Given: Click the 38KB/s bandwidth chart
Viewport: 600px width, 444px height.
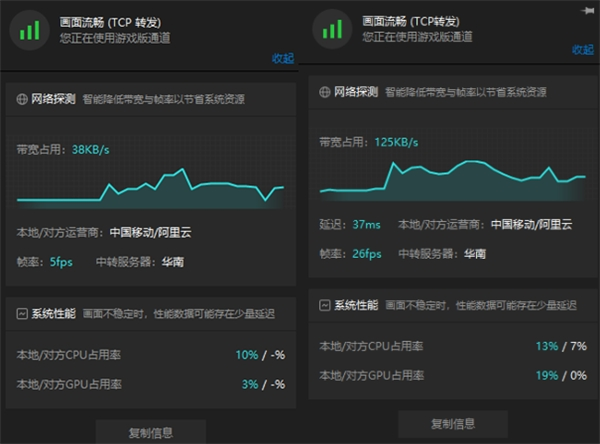Looking at the screenshot, I should [150, 187].
